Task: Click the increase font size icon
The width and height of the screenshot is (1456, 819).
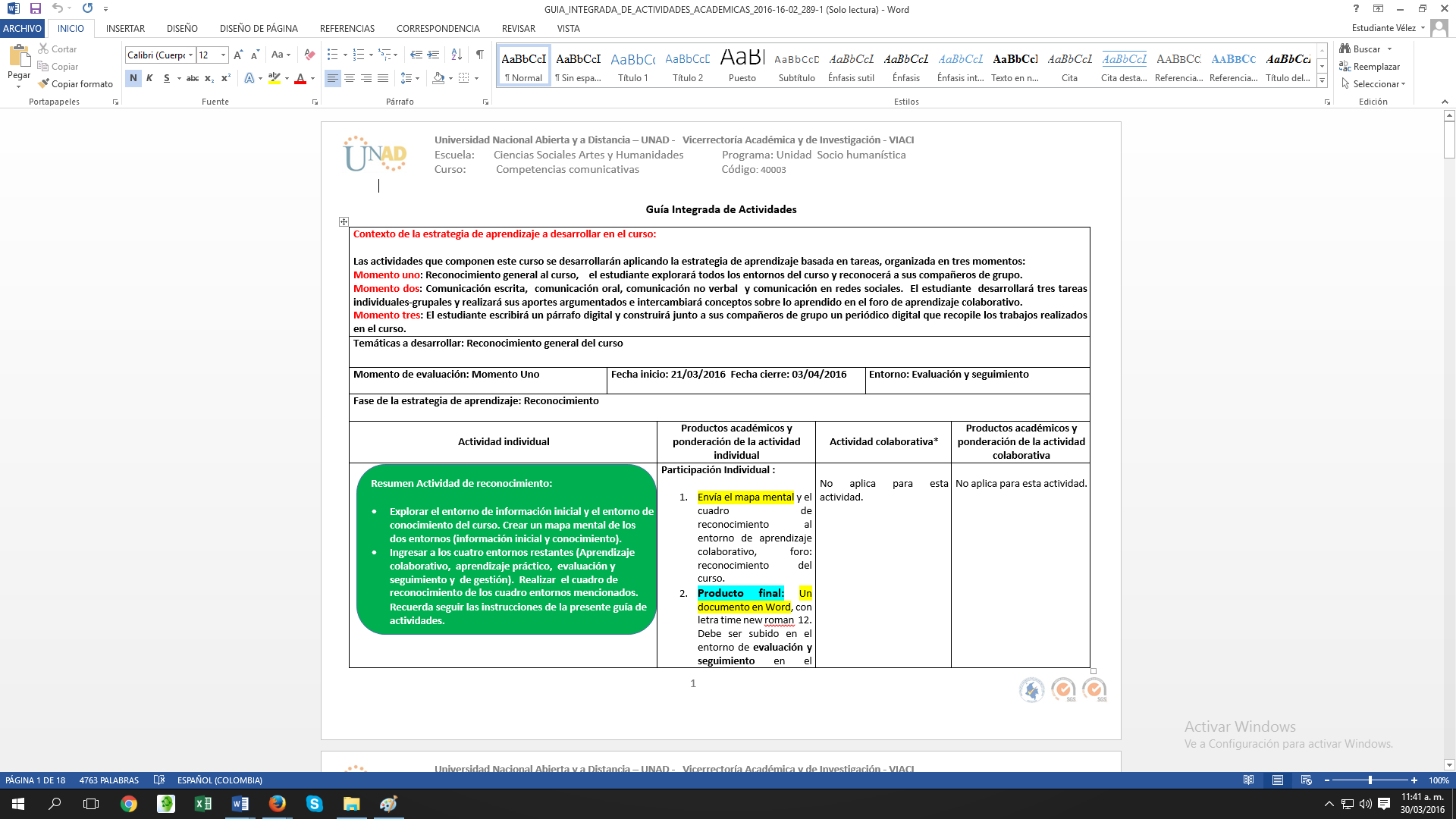Action: [x=238, y=55]
